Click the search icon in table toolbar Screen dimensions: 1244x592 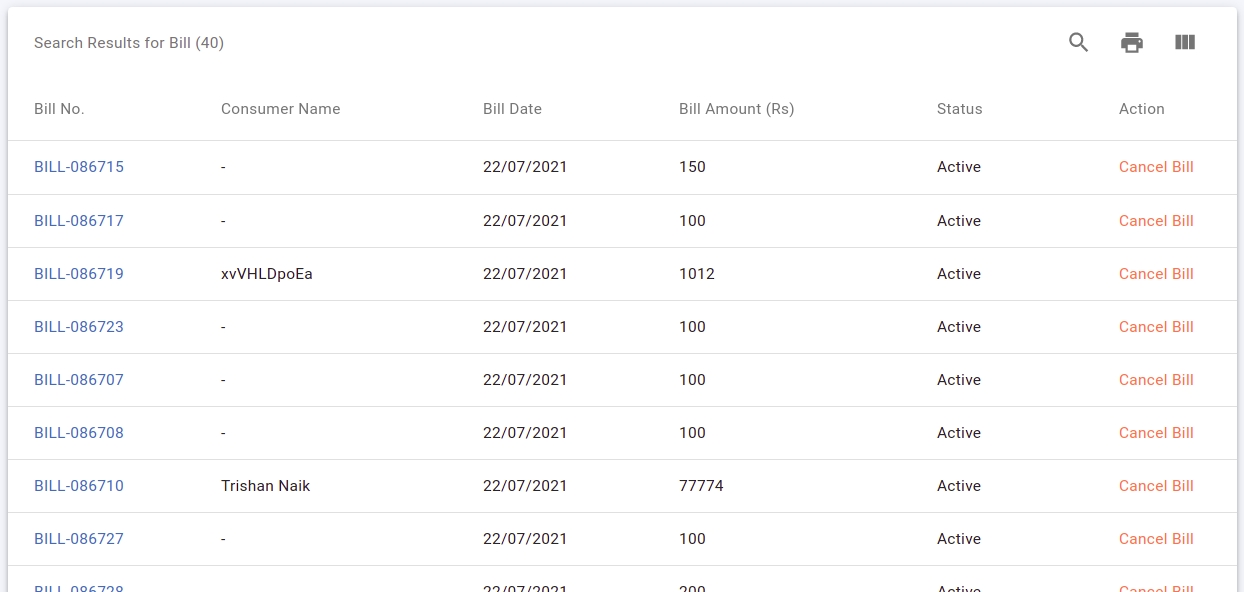[x=1078, y=43]
